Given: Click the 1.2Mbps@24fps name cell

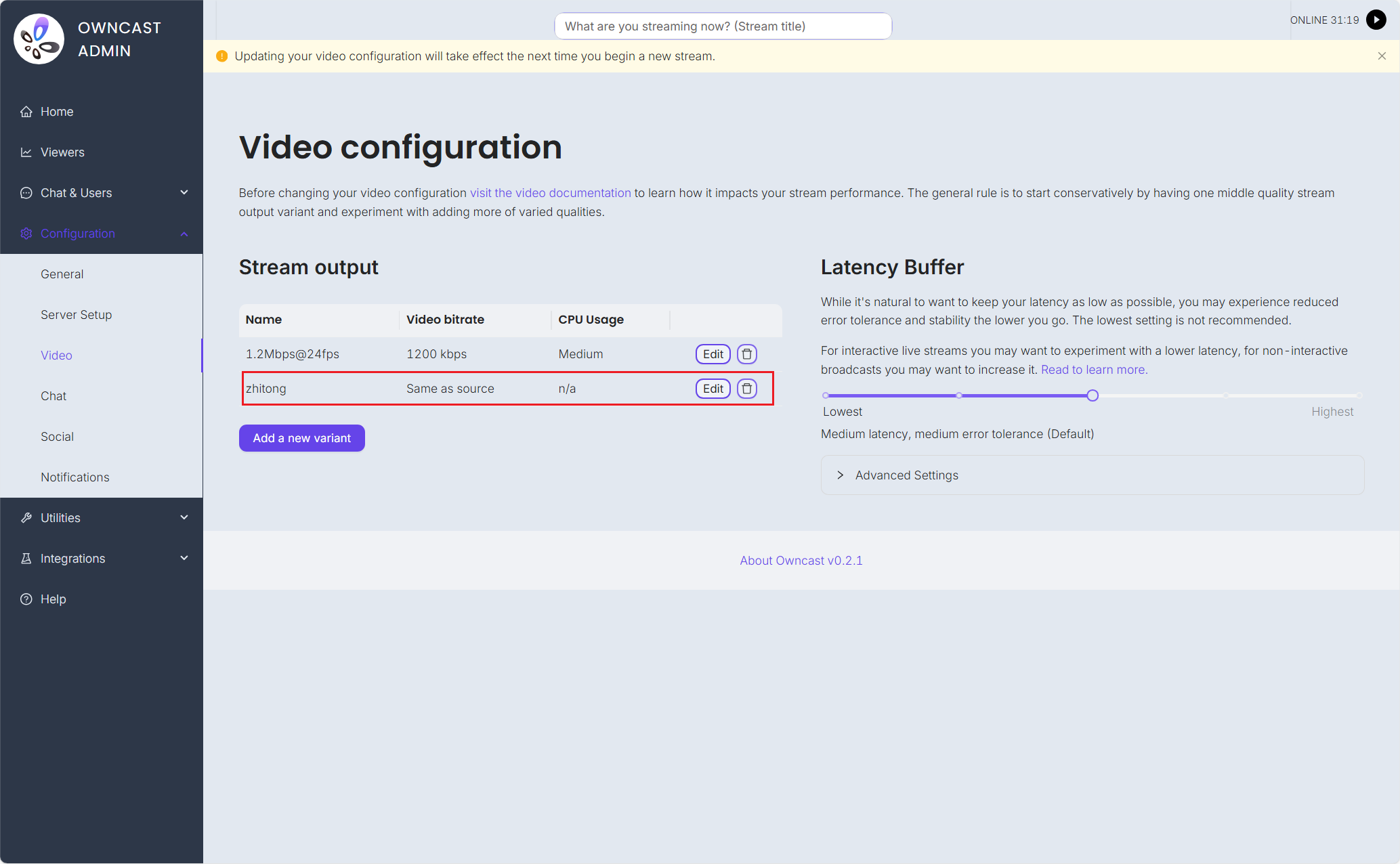Looking at the screenshot, I should coord(293,354).
